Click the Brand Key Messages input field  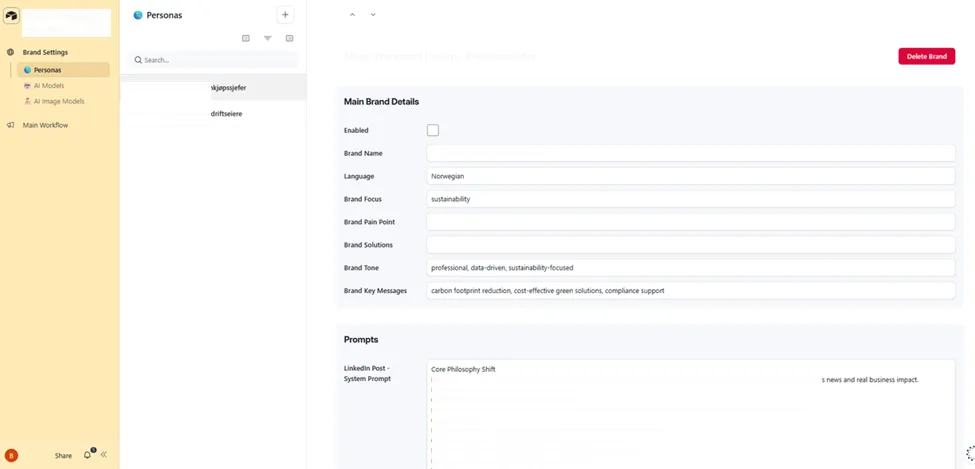point(691,290)
